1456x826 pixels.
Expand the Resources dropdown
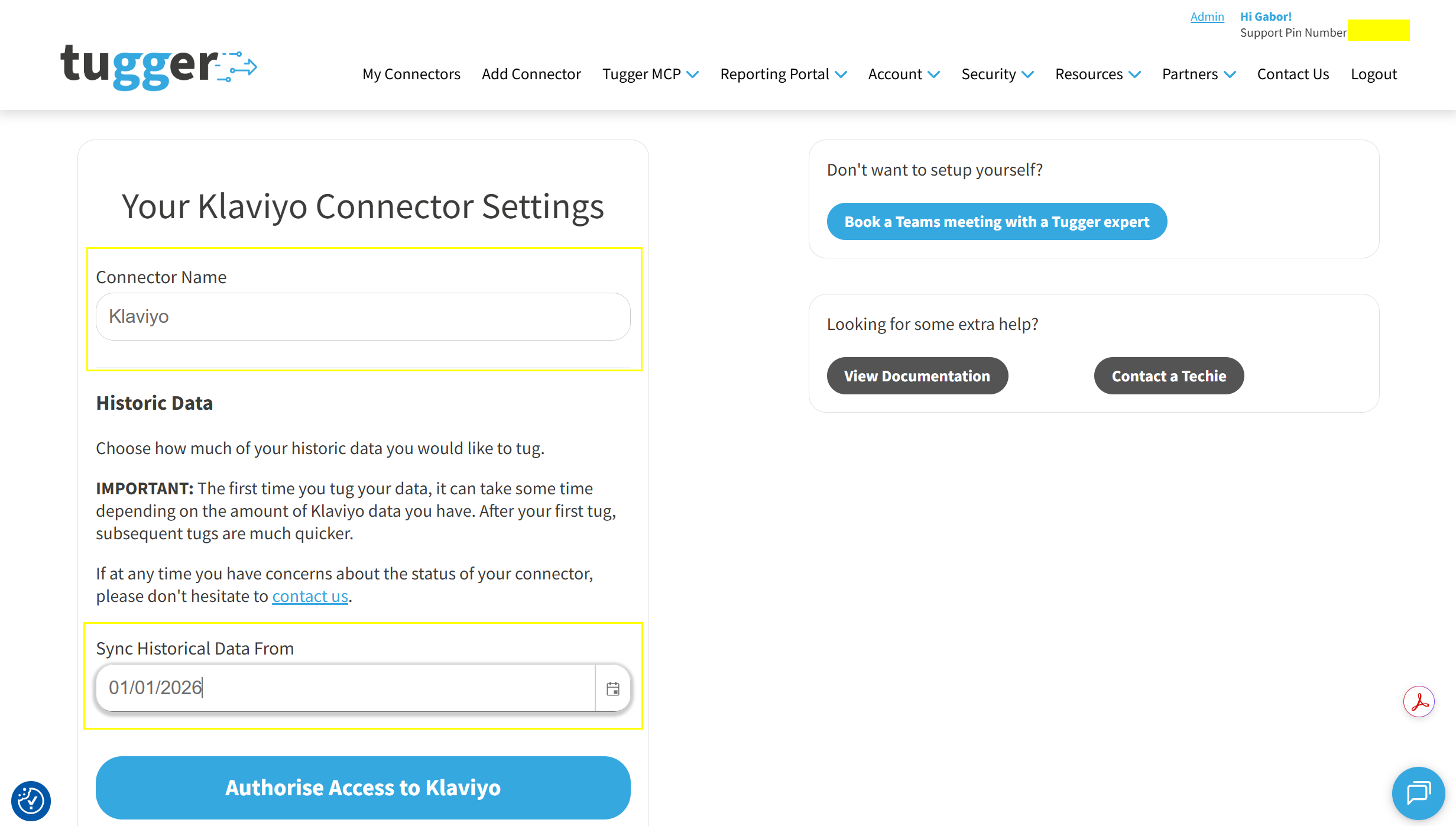tap(1098, 74)
